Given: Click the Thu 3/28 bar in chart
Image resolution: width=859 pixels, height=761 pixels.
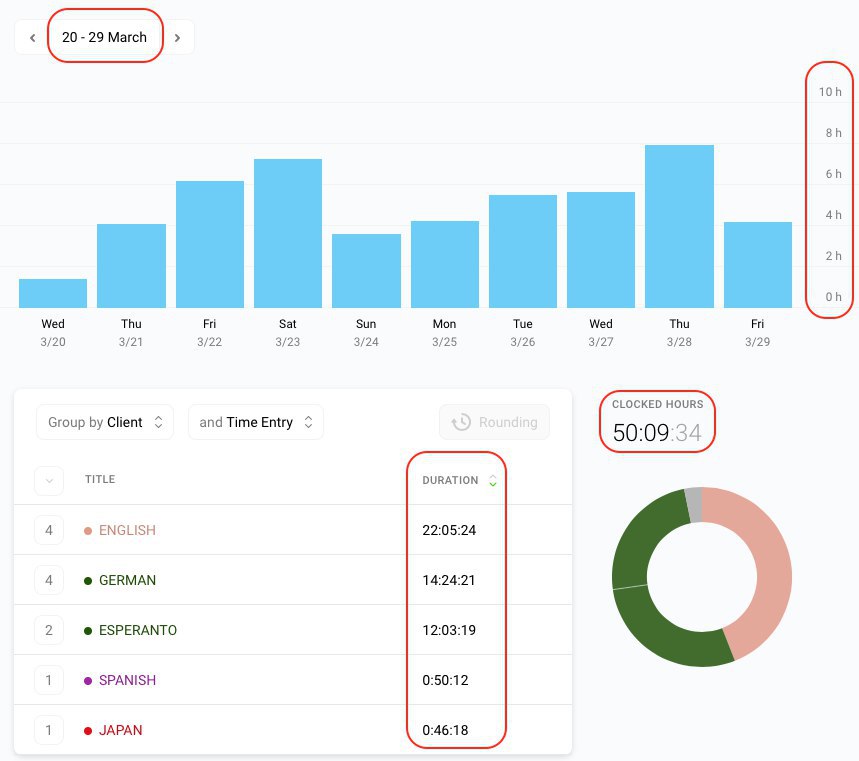Looking at the screenshot, I should [x=679, y=226].
